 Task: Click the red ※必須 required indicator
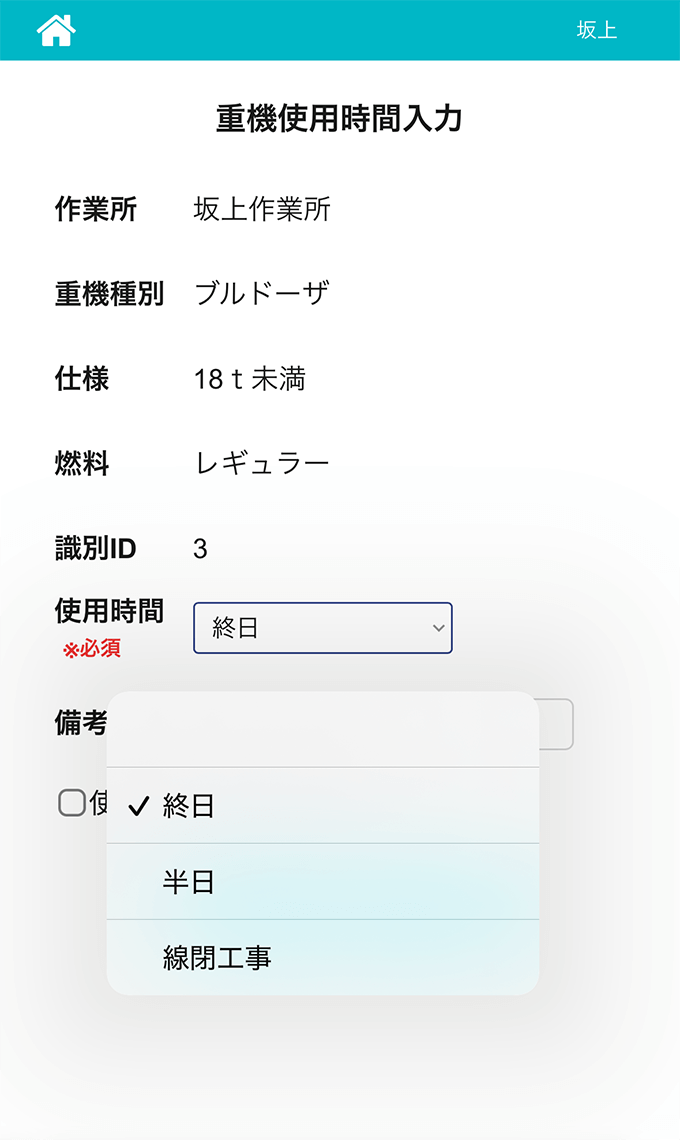93,649
